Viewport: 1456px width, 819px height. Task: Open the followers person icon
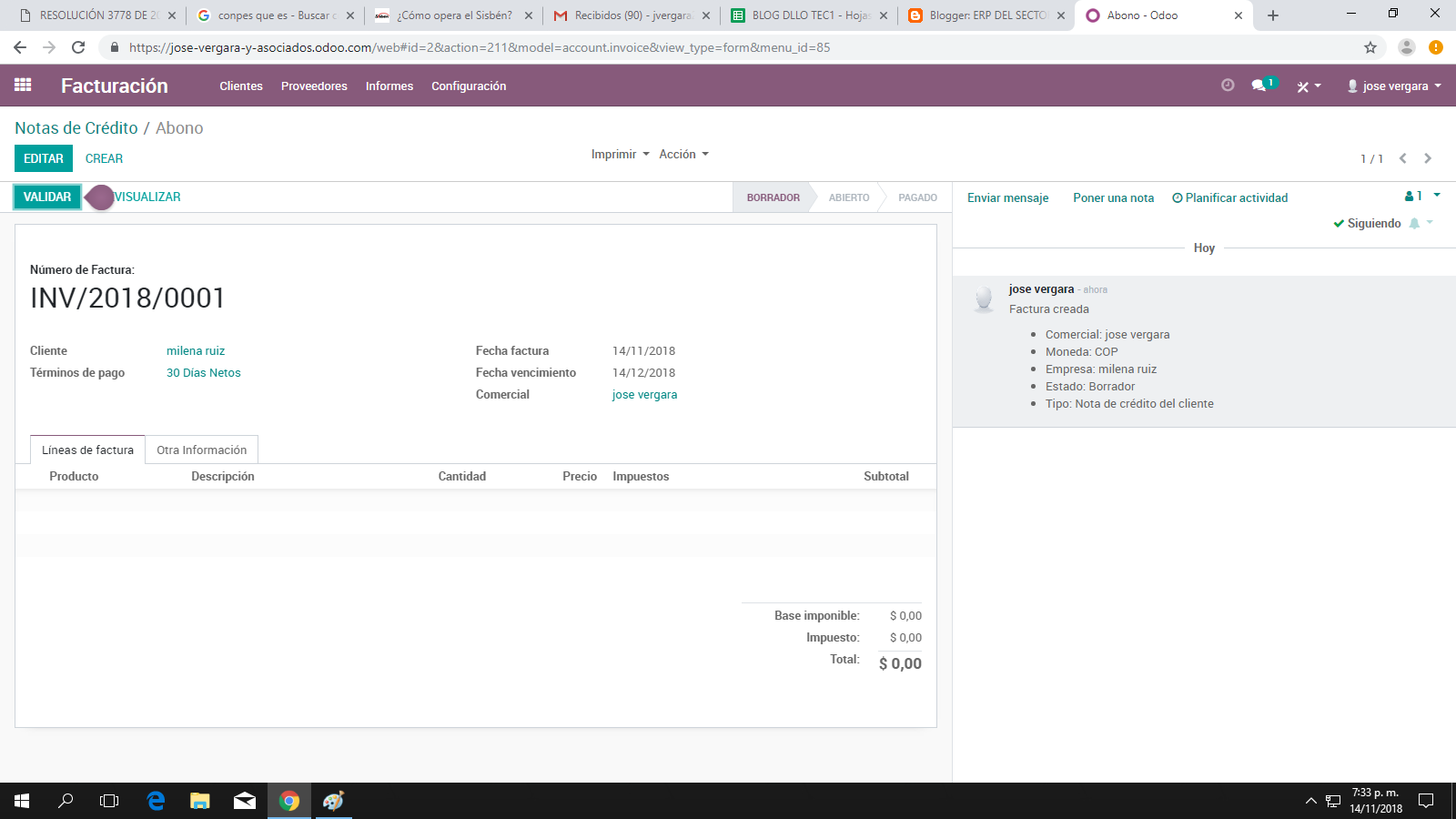pyautogui.click(x=1410, y=195)
